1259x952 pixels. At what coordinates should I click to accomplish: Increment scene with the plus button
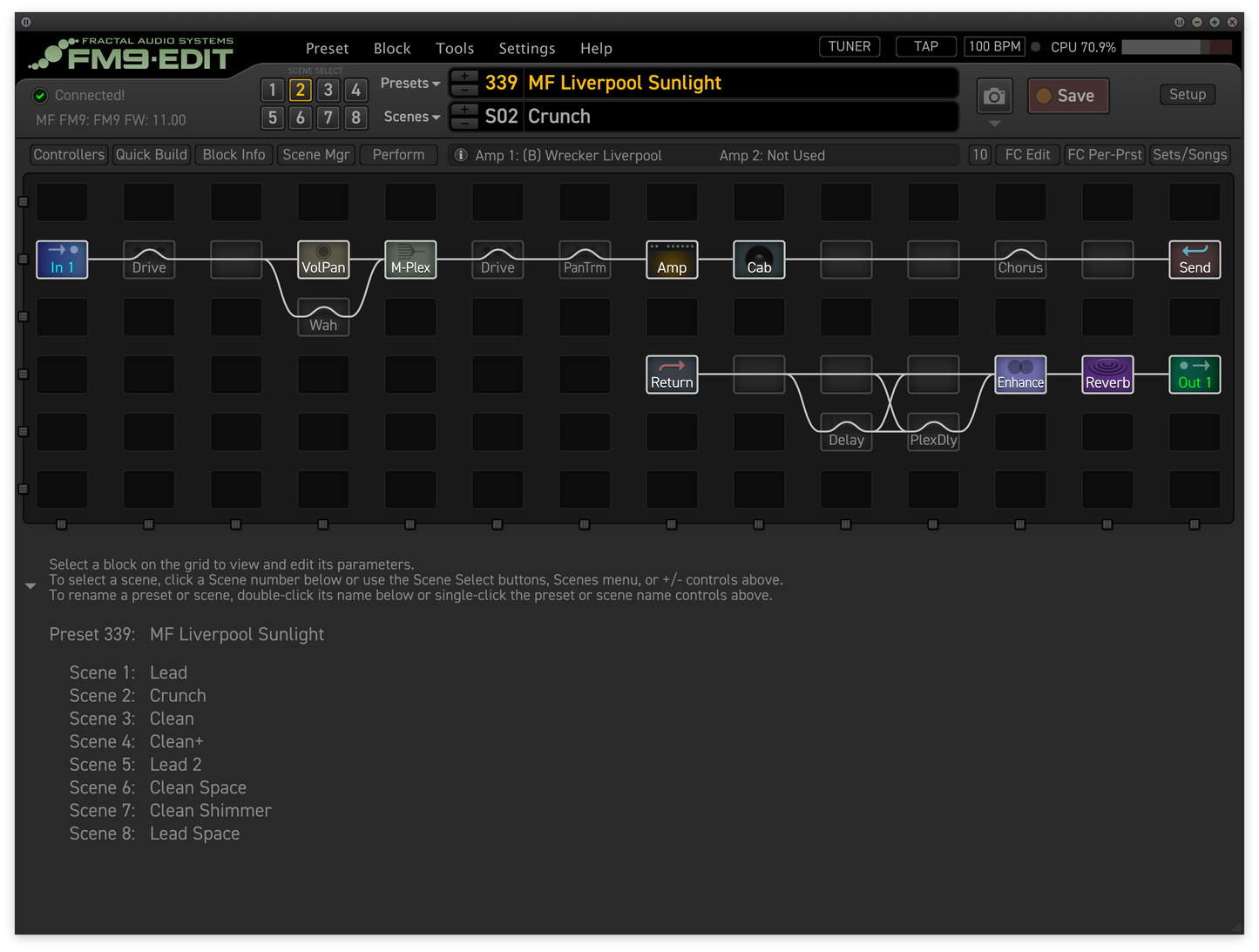coord(464,110)
